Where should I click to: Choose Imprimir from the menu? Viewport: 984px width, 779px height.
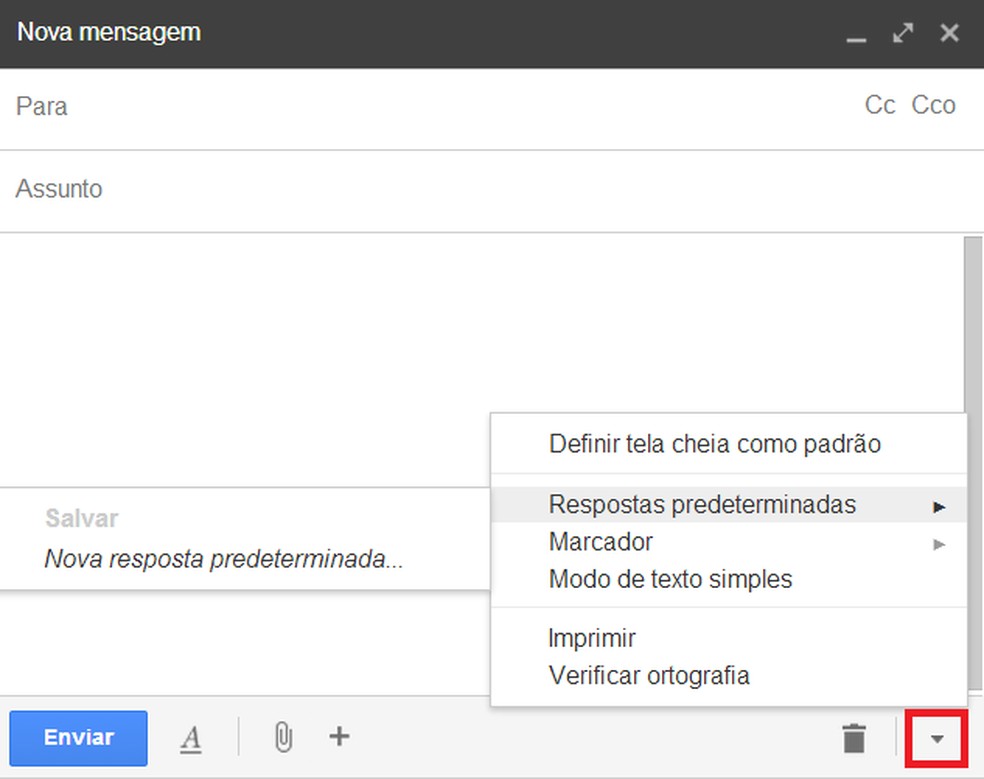(x=590, y=637)
